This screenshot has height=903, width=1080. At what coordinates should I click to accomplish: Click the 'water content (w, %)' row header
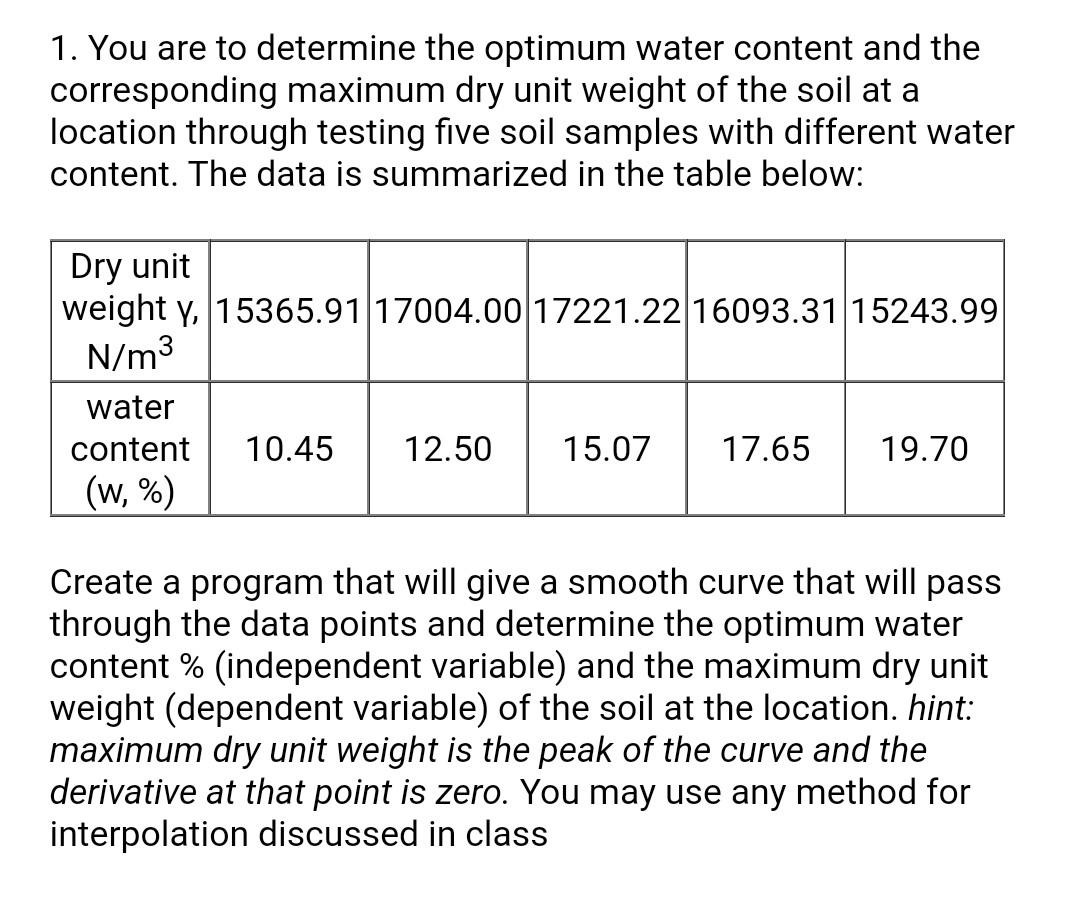tap(130, 448)
